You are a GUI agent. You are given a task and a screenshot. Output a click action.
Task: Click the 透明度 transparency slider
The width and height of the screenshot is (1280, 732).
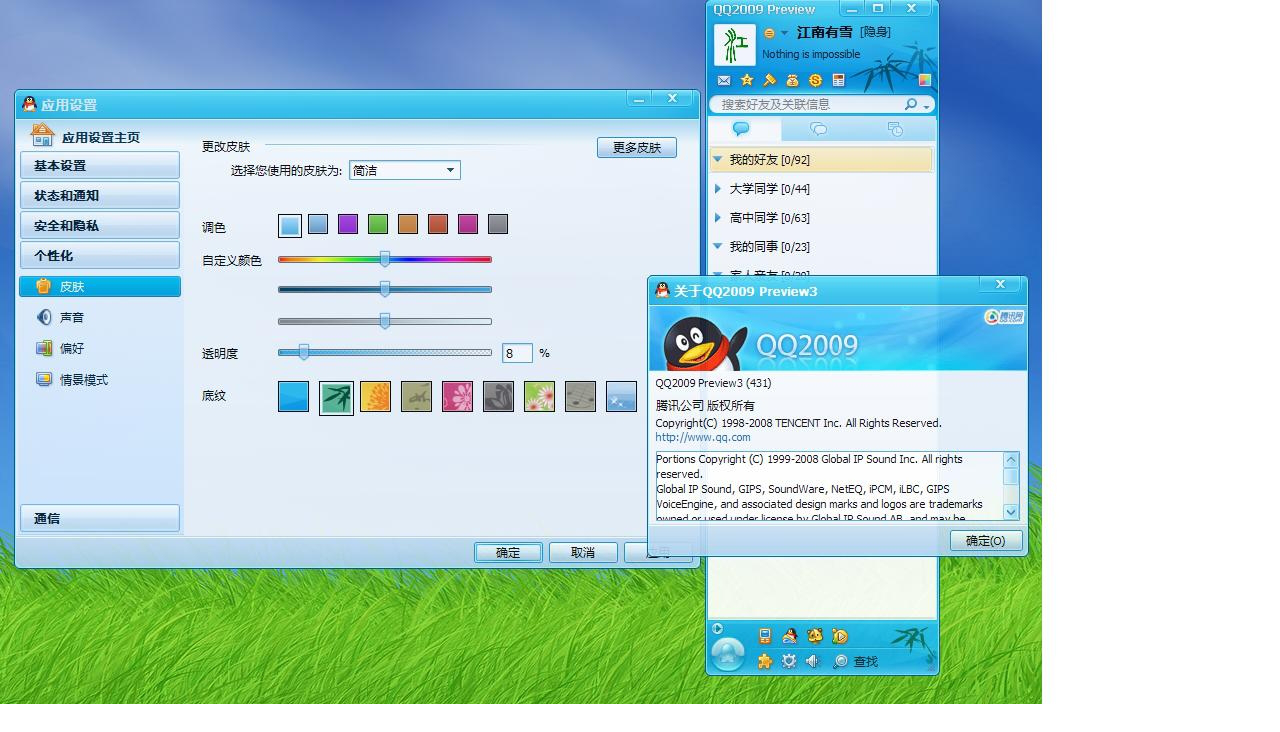(385, 352)
